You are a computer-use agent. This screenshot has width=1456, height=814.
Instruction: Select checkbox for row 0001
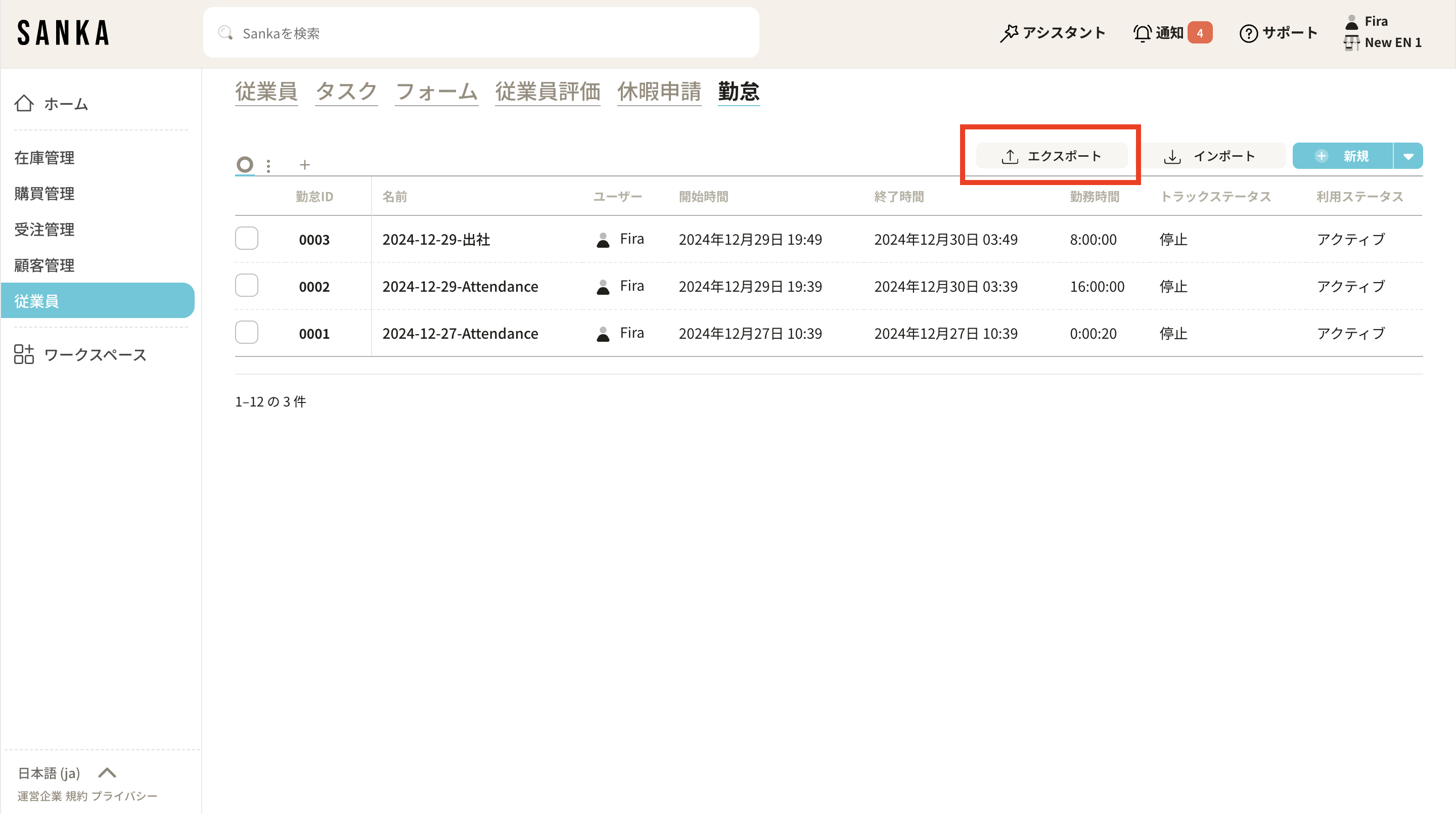coord(246,332)
